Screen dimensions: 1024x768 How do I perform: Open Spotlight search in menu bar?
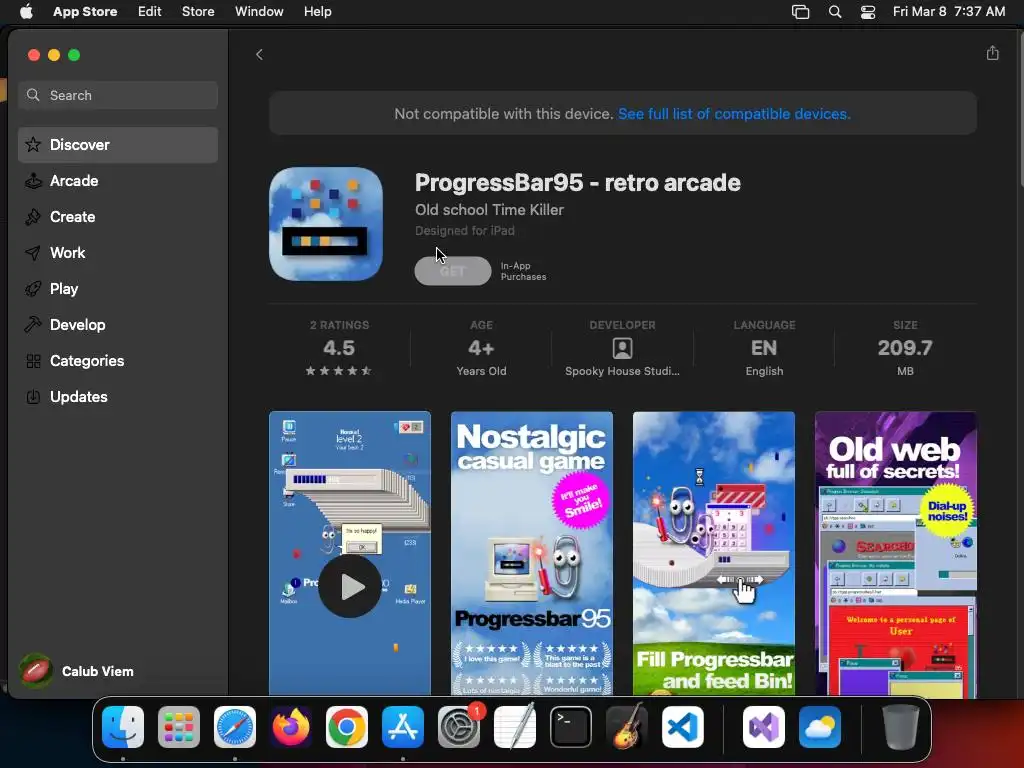point(835,12)
